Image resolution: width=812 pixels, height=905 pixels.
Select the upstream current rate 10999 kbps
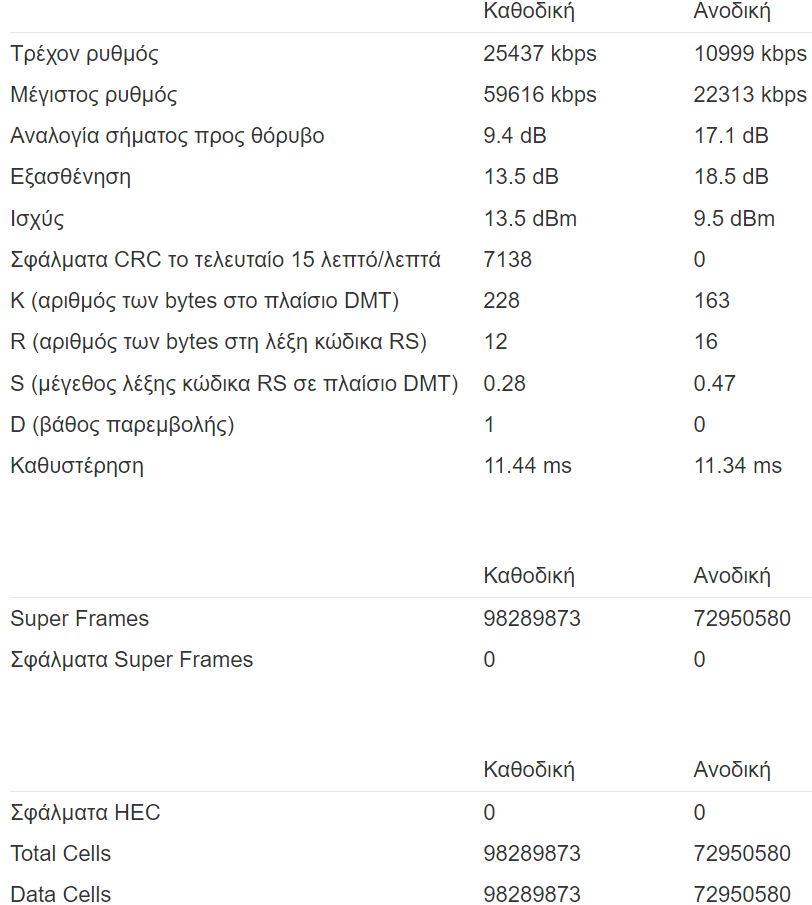[750, 54]
